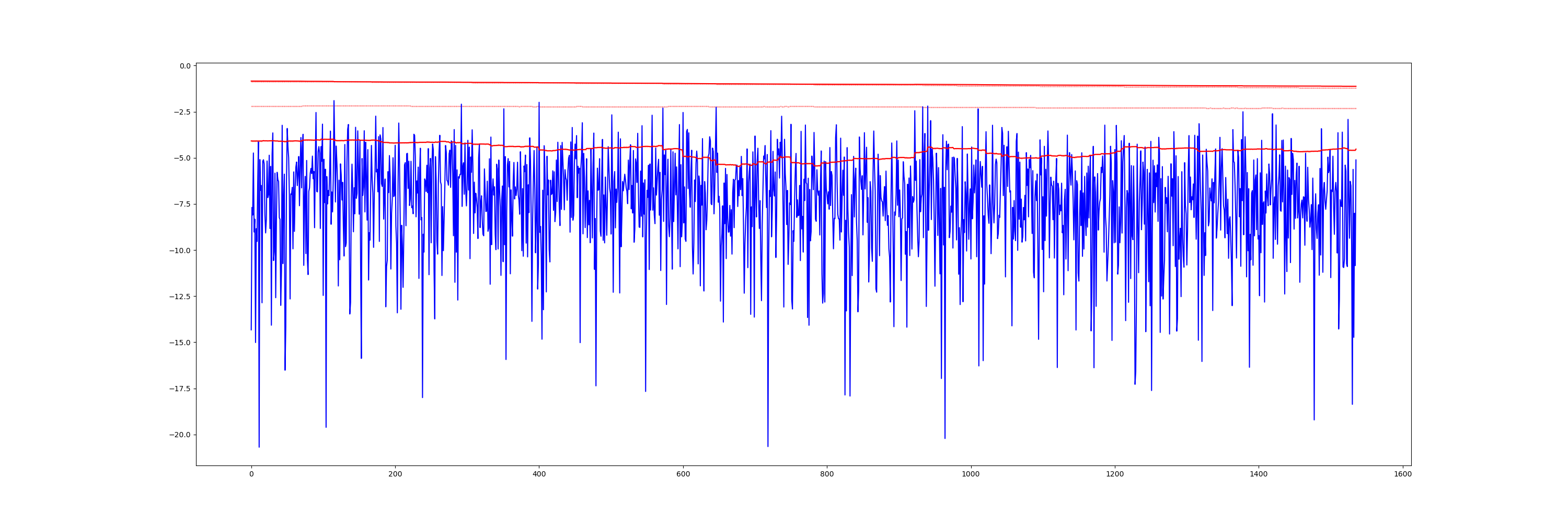
Task: Click the y-axis label 0.0
Action: click(185, 66)
